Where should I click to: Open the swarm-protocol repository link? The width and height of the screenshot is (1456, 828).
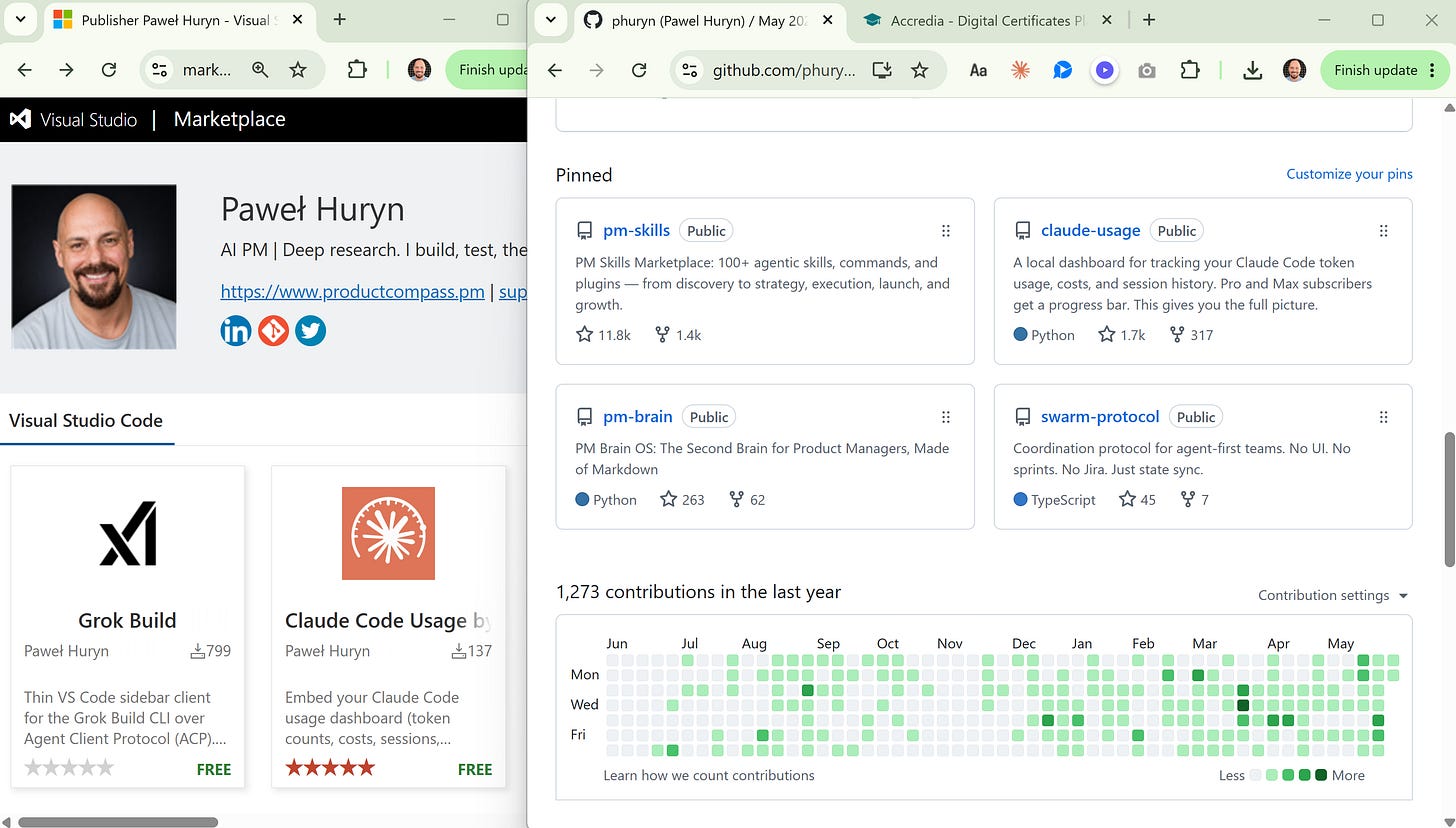pyautogui.click(x=1100, y=416)
